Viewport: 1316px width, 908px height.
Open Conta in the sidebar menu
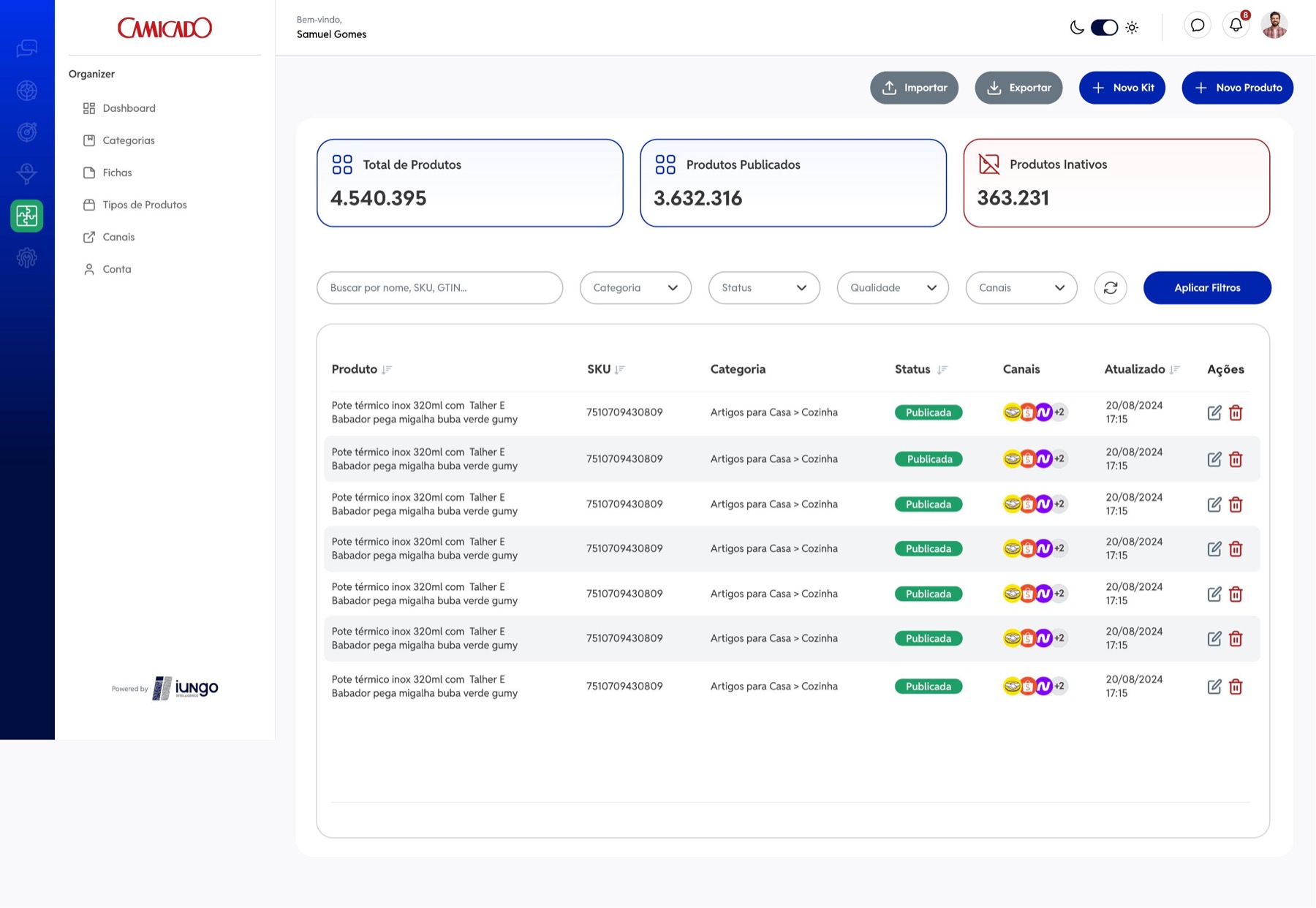click(107, 269)
